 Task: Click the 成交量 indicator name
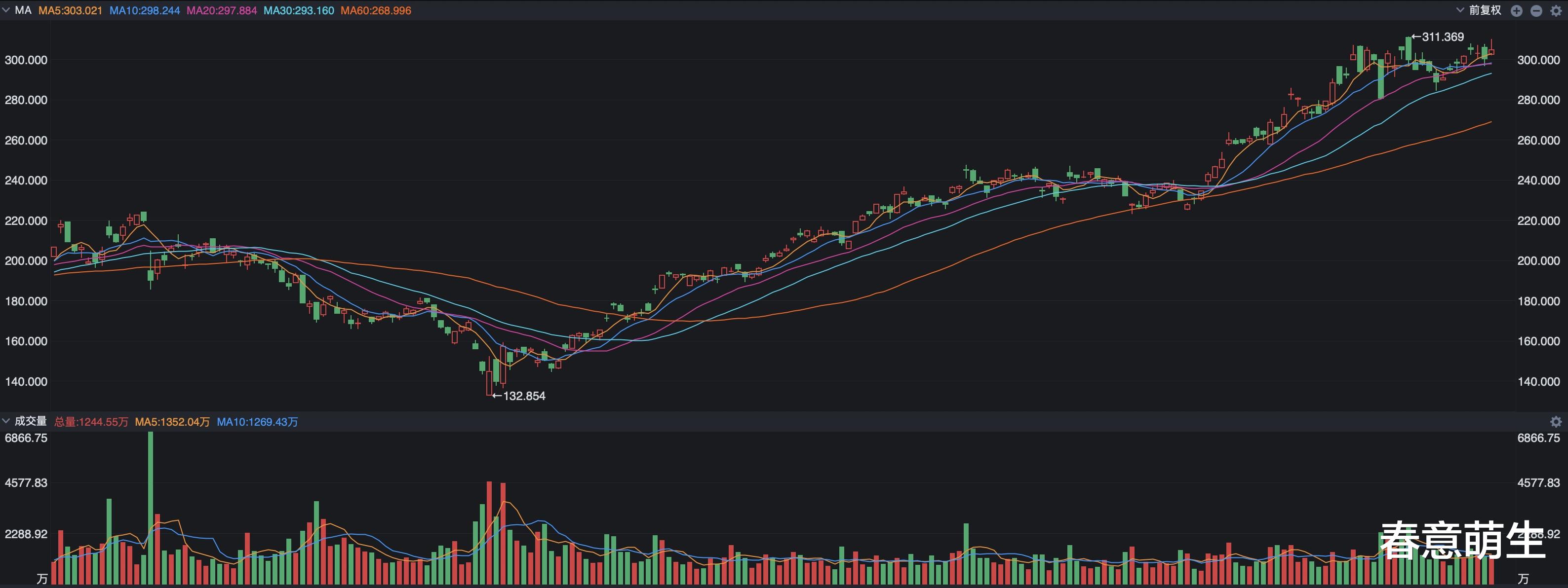(31, 421)
